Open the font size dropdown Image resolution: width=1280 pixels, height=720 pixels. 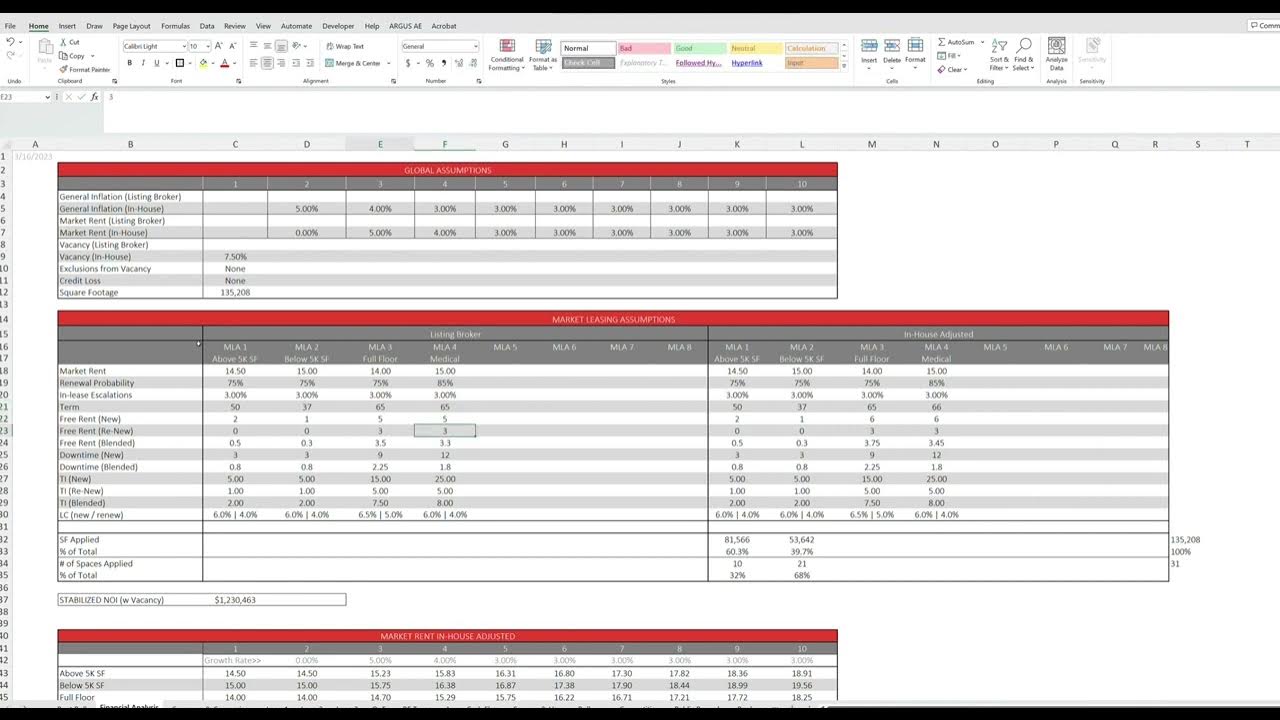[207, 46]
